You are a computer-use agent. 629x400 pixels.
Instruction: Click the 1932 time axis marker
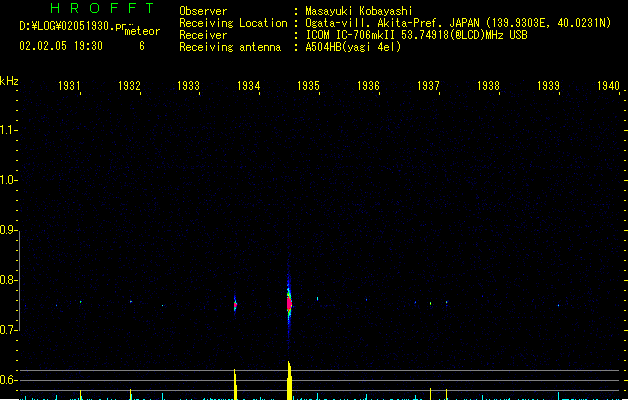click(x=129, y=86)
